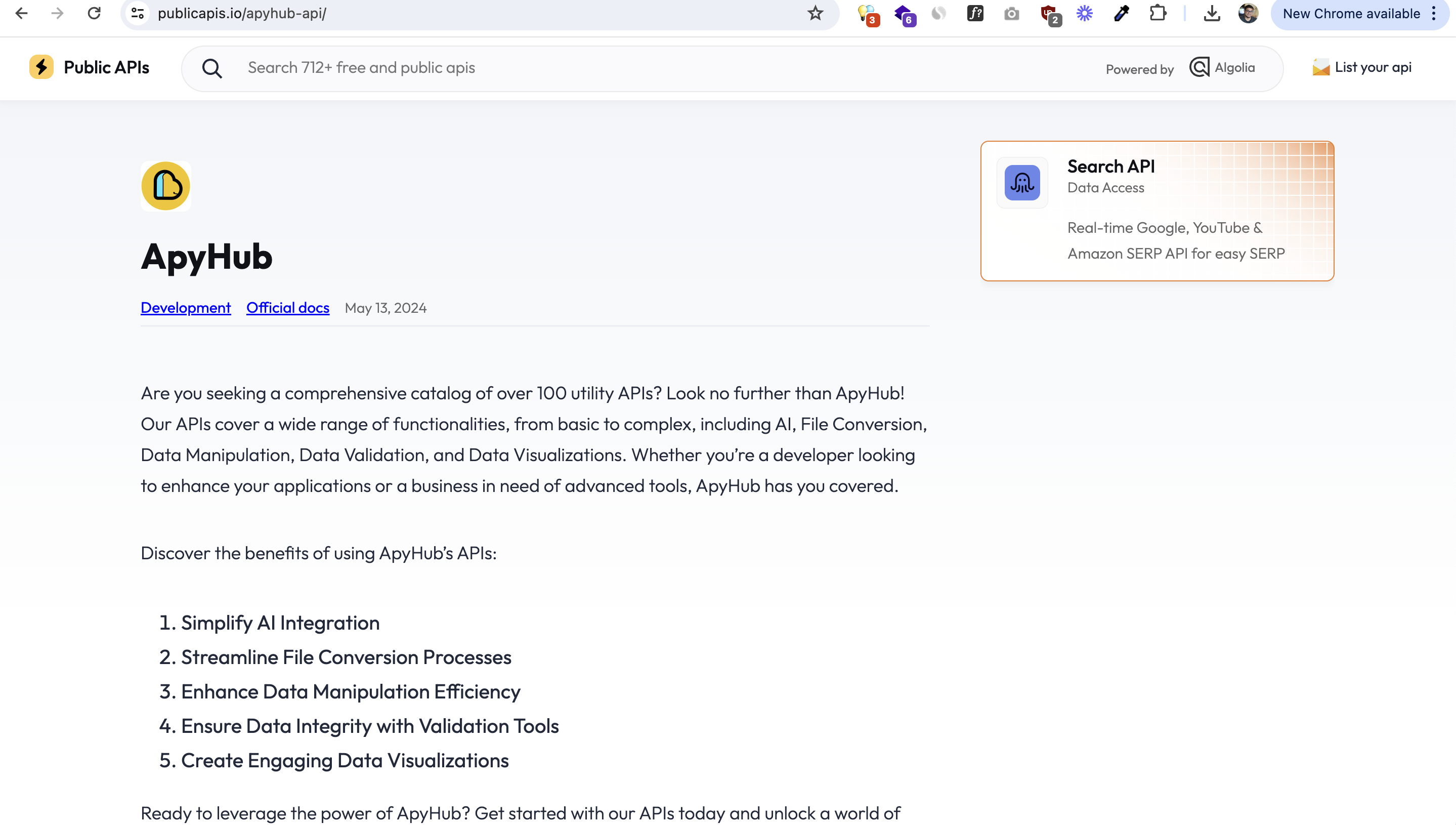Open the Search API sponsored card
This screenshot has width=1456, height=825.
(x=1157, y=211)
